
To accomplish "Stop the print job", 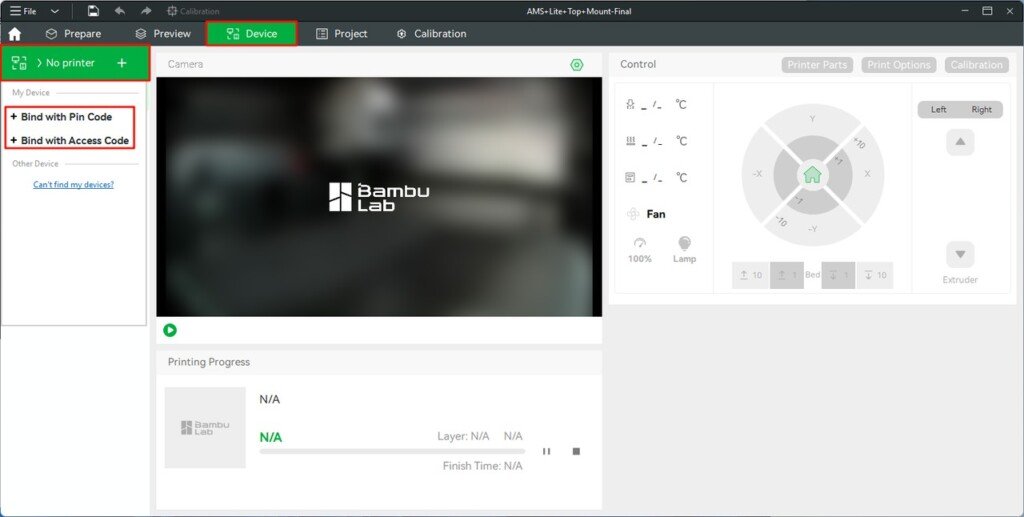I will (576, 451).
